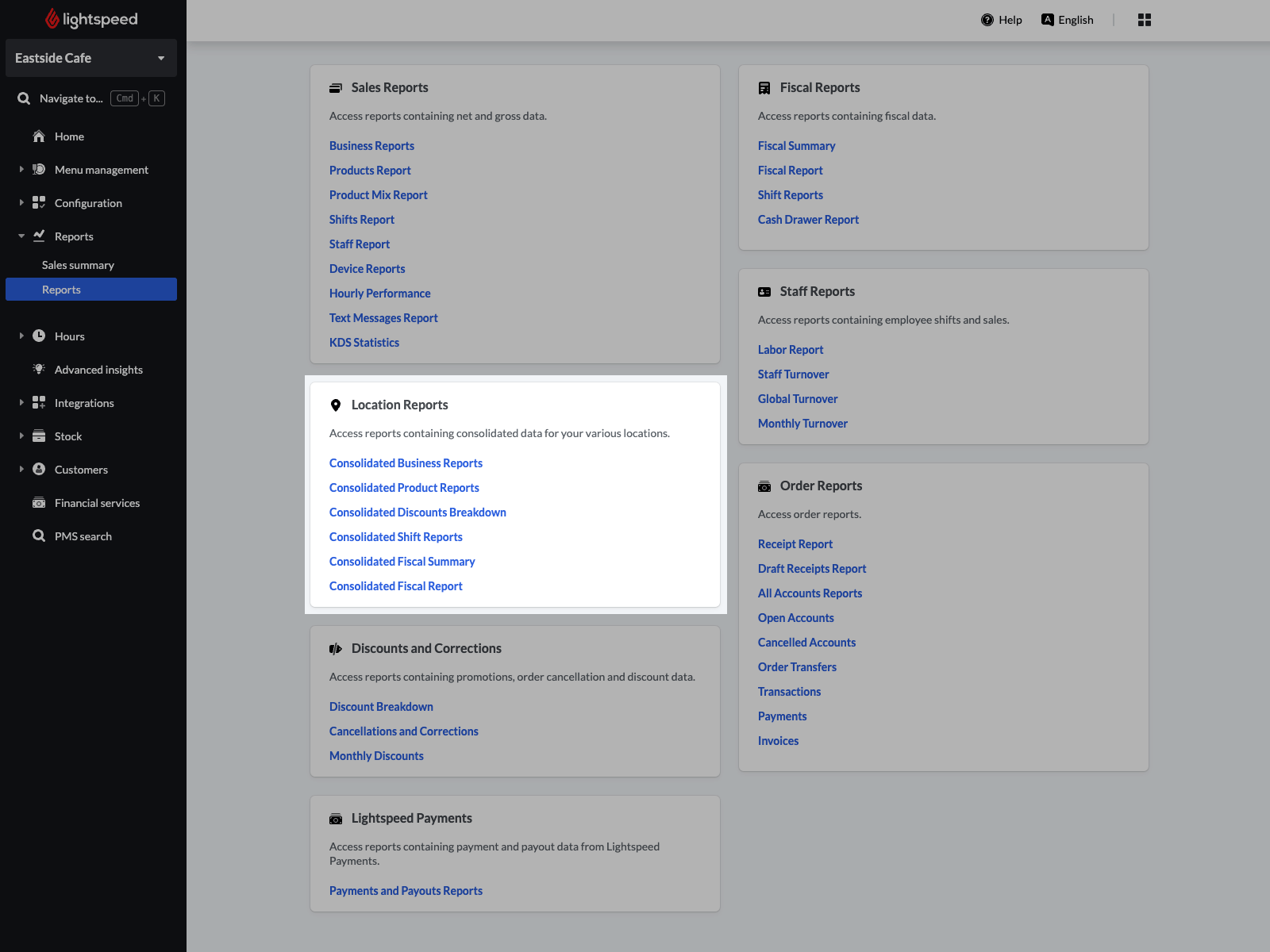Click the Lightspeed flame logo
The image size is (1270, 952).
(x=52, y=19)
